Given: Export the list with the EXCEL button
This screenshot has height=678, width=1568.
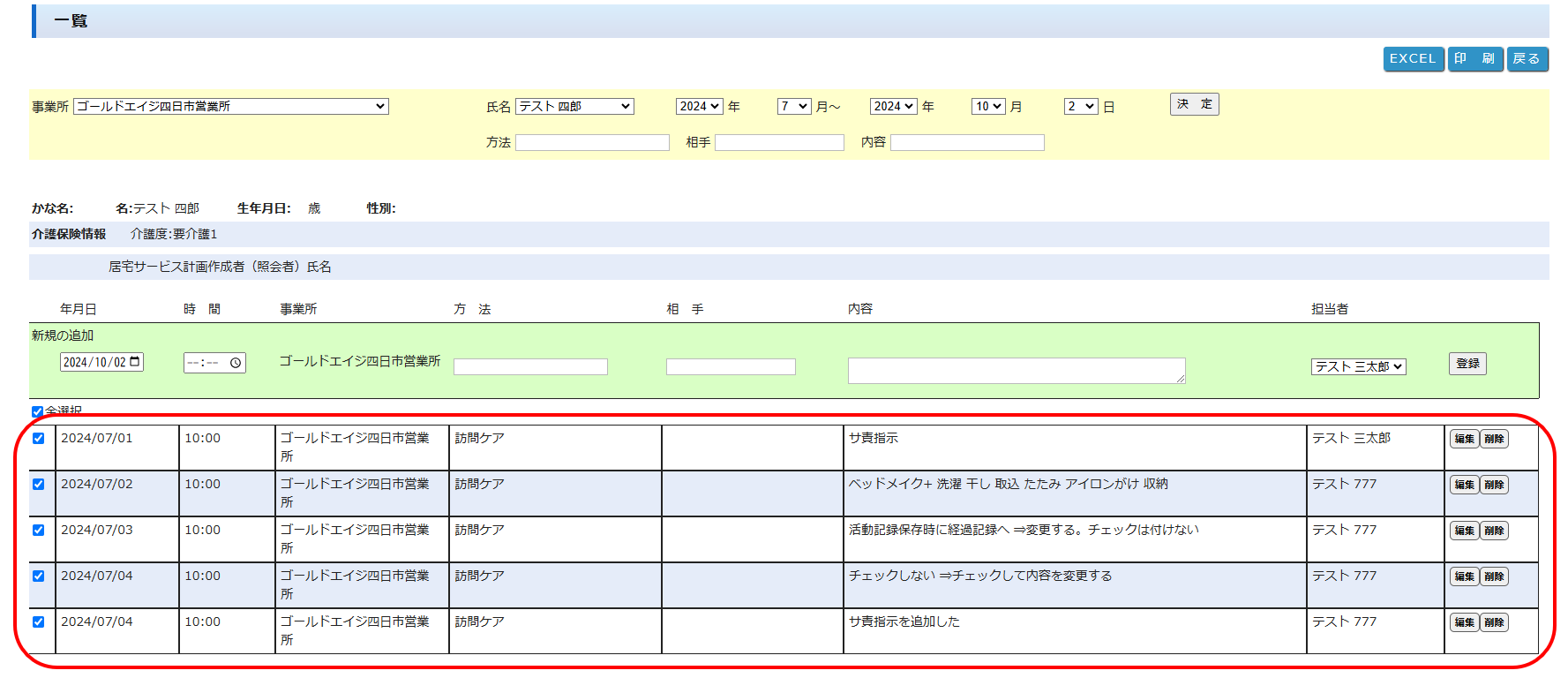Looking at the screenshot, I should pyautogui.click(x=1413, y=59).
